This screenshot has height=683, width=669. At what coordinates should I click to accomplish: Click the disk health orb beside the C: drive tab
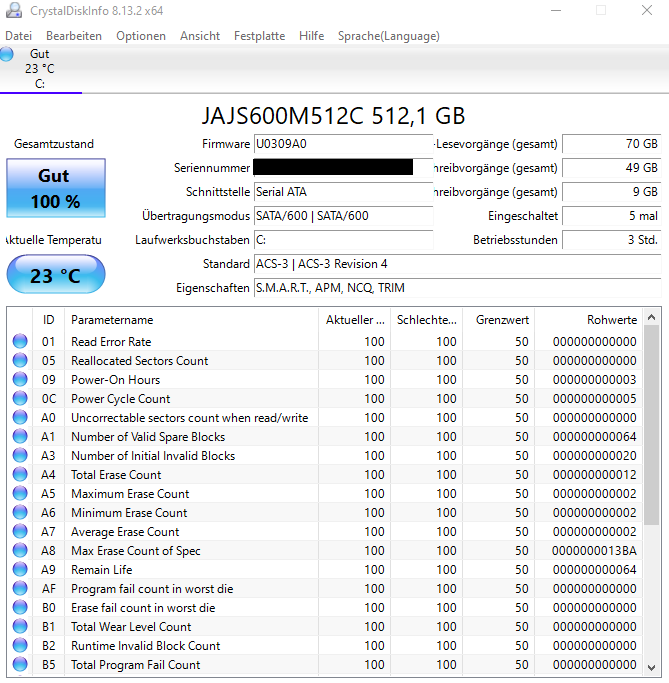6,54
